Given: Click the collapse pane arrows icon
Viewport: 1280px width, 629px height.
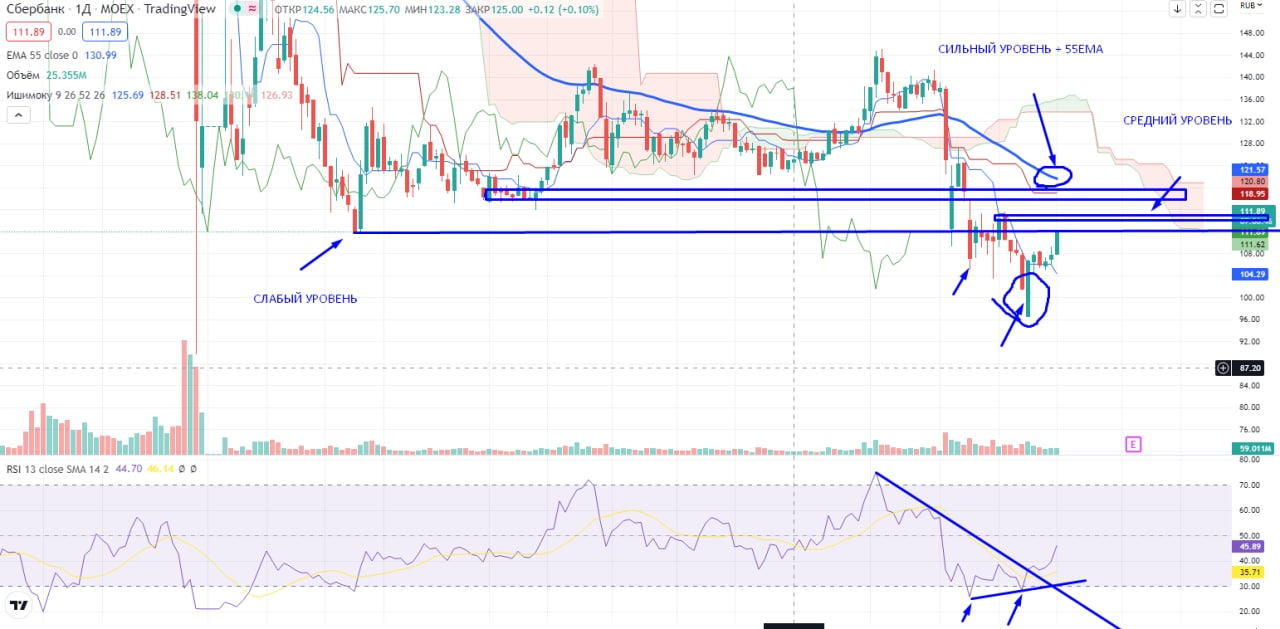Looking at the screenshot, I should pos(1198,9).
